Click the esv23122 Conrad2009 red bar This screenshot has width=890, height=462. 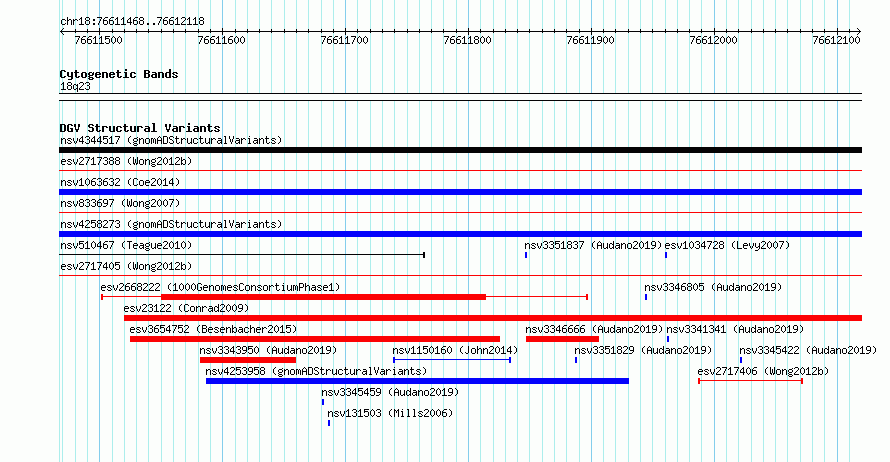[x=493, y=318]
